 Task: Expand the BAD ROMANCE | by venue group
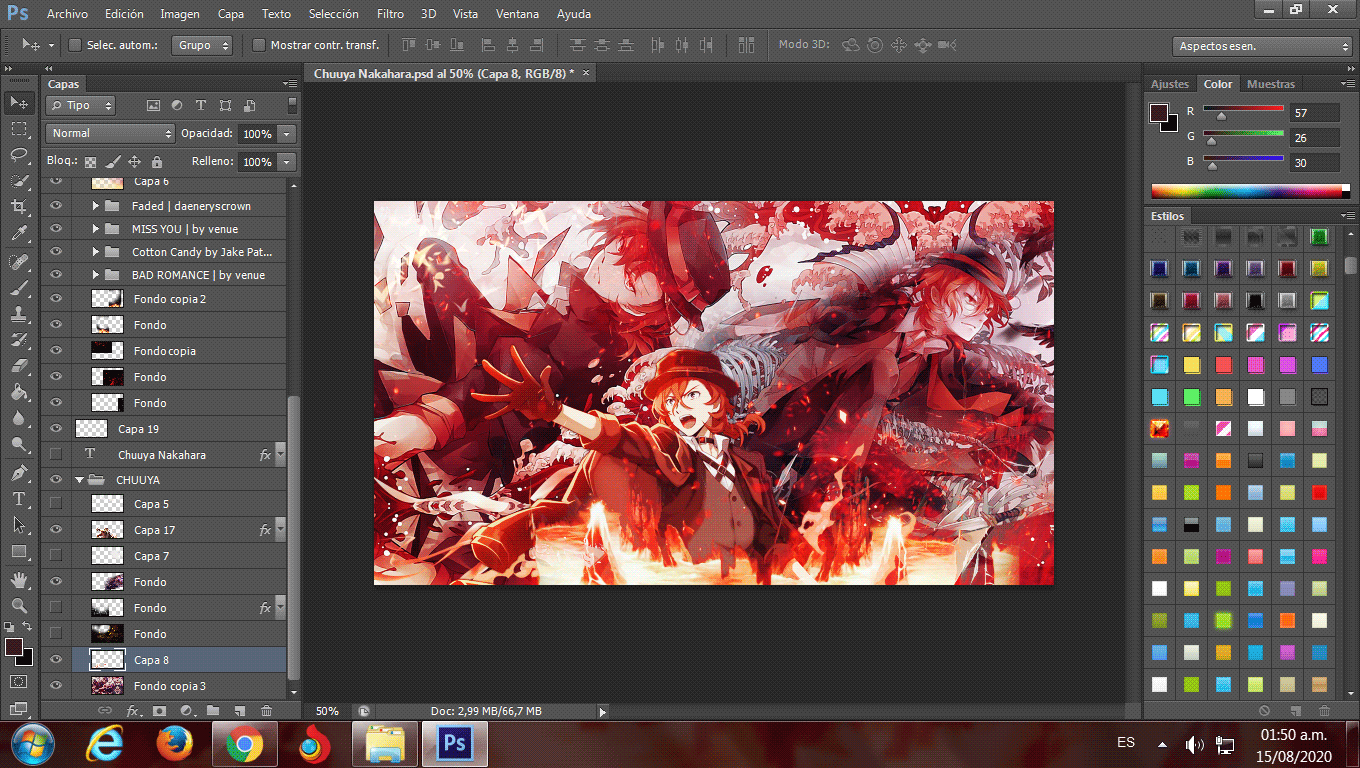[x=96, y=275]
